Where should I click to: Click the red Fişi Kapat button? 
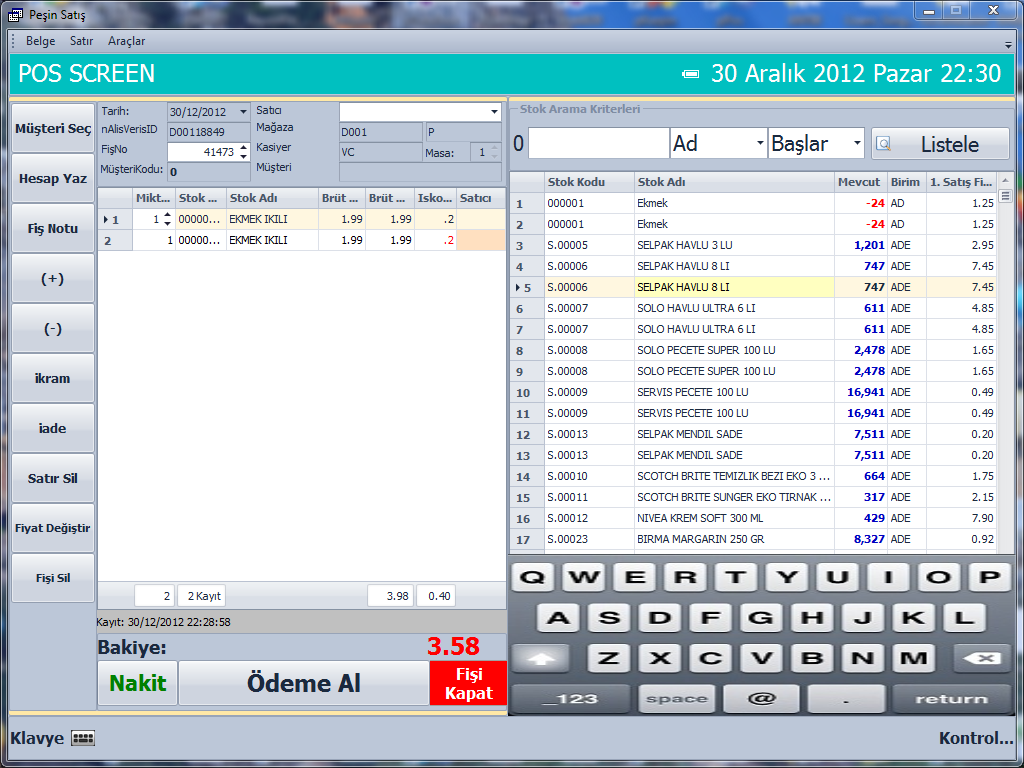point(468,684)
